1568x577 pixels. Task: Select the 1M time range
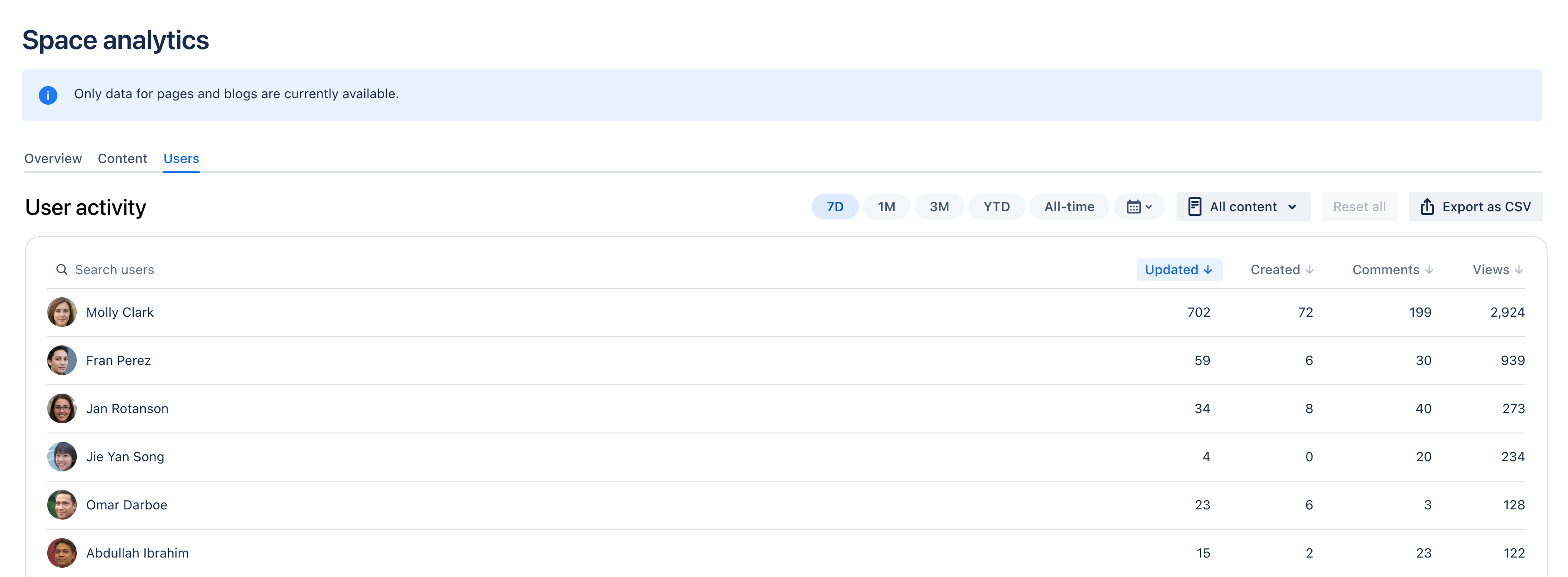[x=886, y=207]
